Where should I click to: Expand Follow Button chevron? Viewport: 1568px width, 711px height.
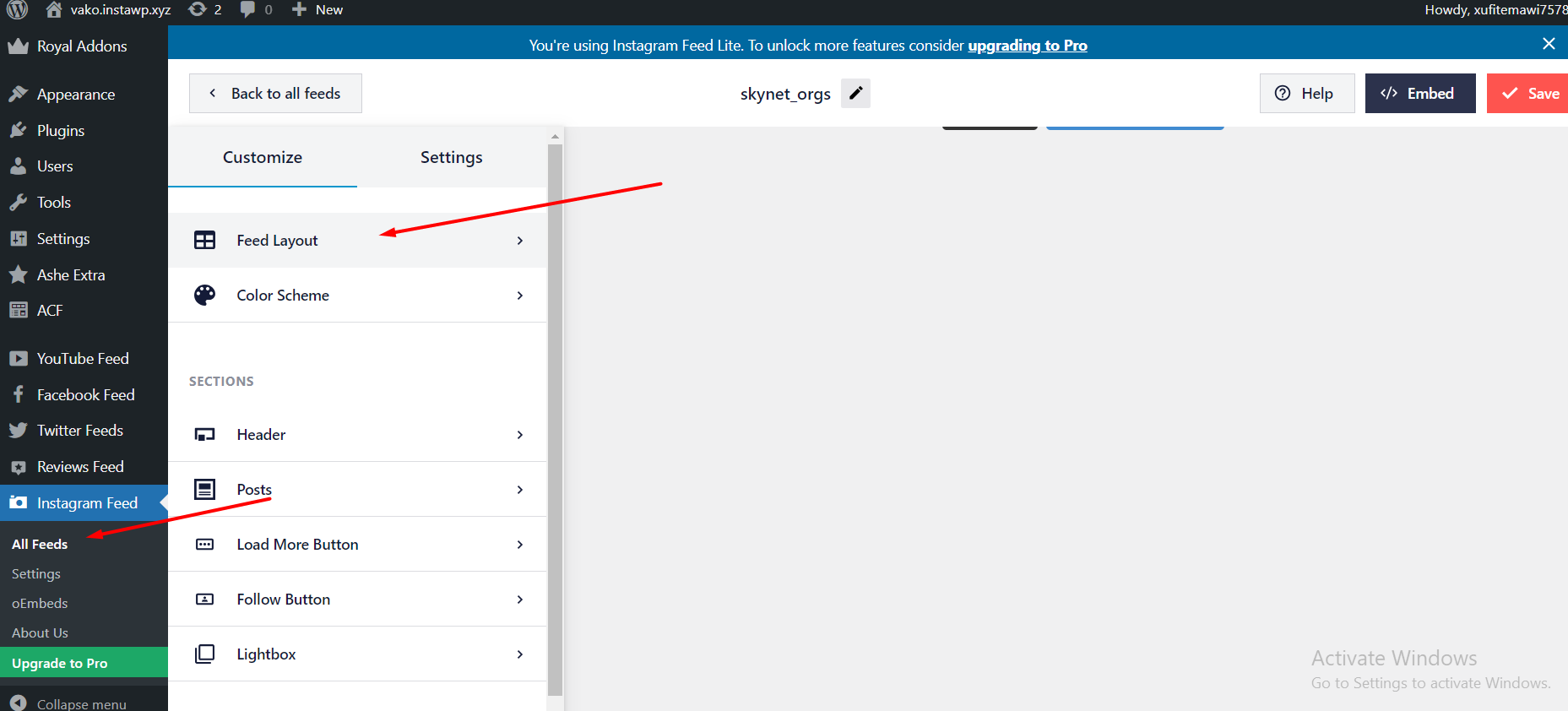(x=519, y=599)
